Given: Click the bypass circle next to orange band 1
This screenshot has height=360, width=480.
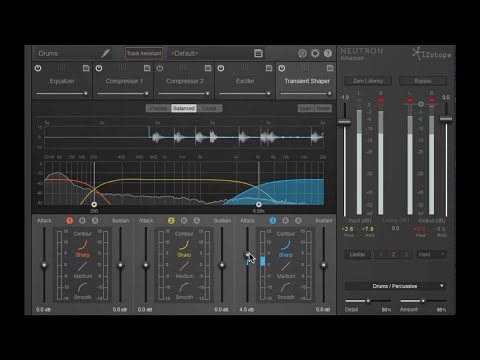Looking at the screenshot, I should 82,221.
